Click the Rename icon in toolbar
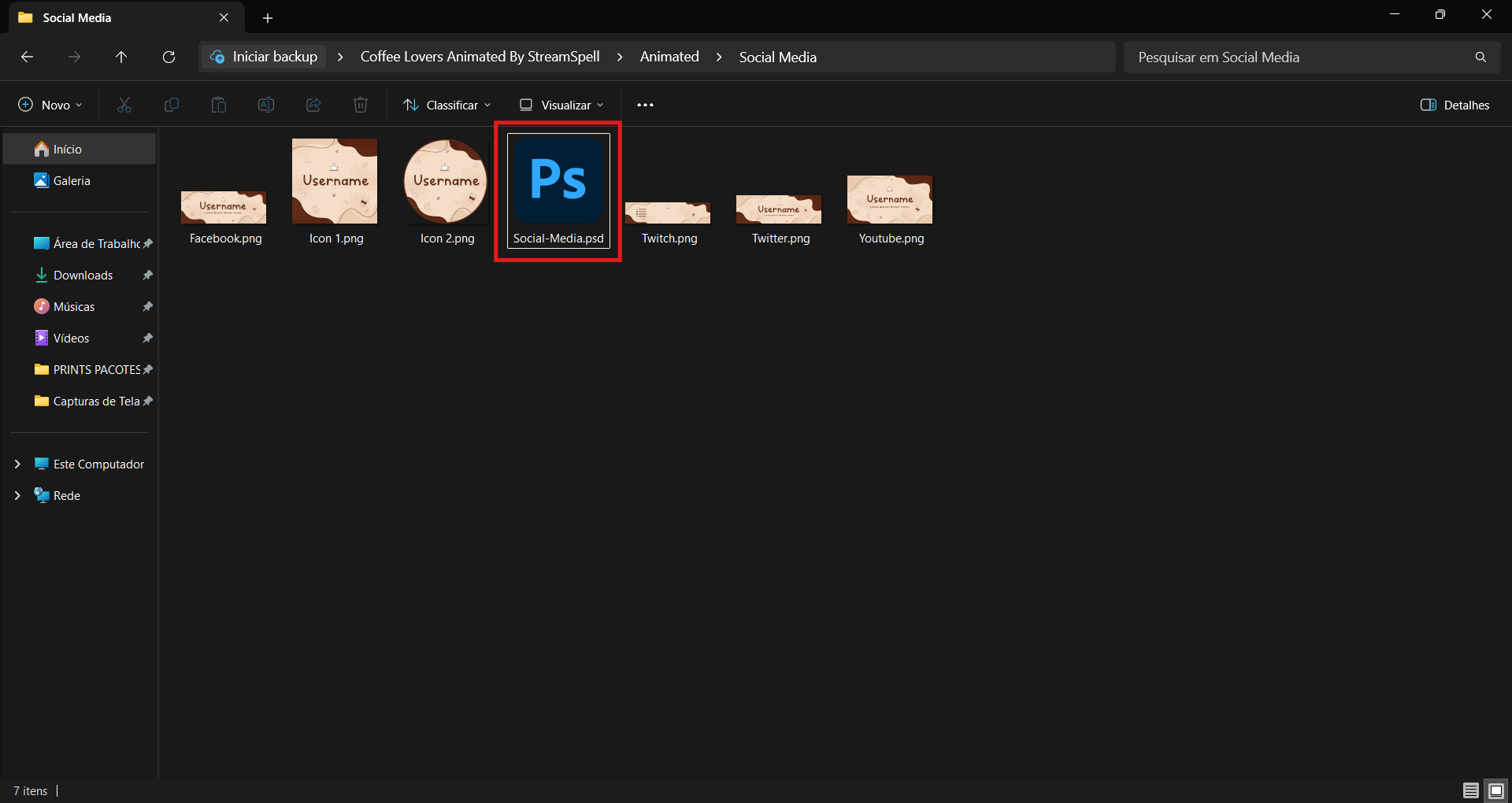 point(266,105)
